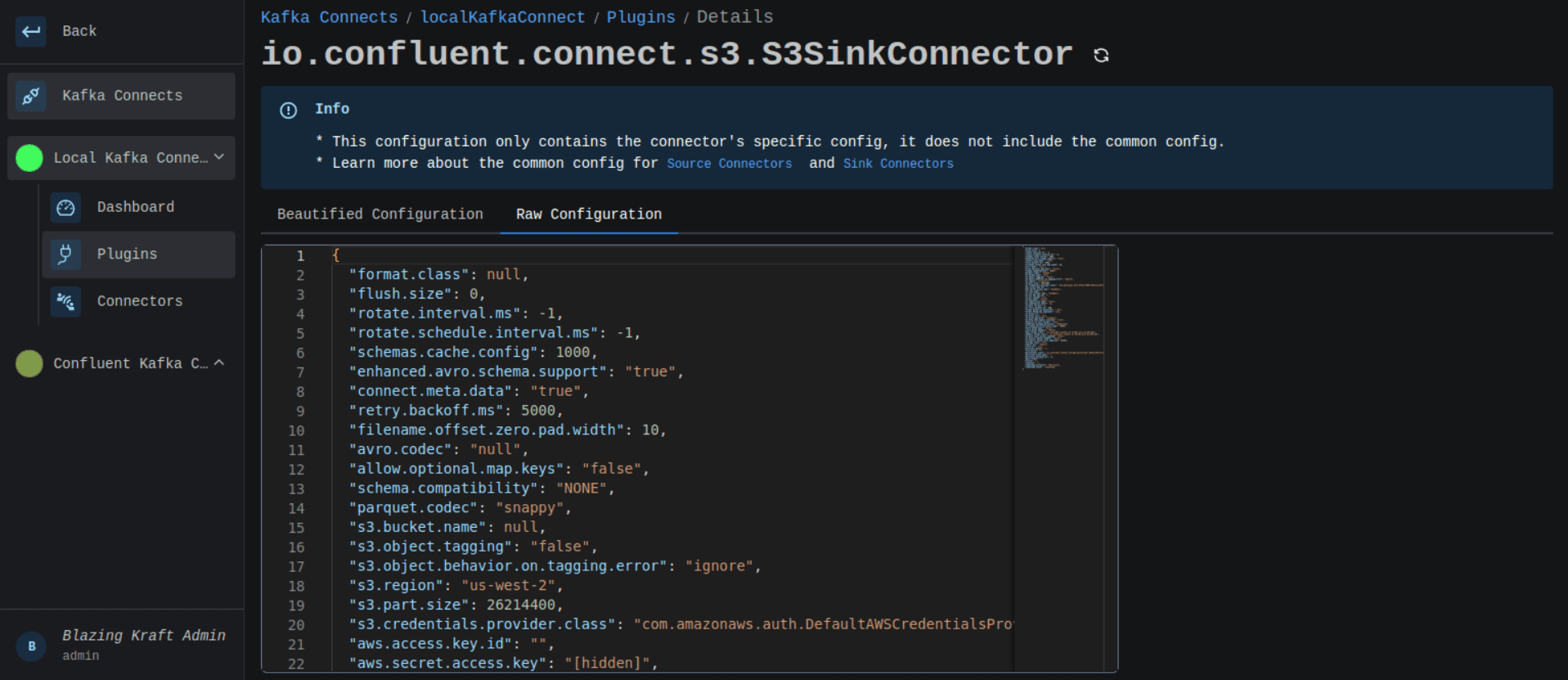Click the green Local Kafka Connect status circle
The image size is (1568, 680).
tap(29, 158)
